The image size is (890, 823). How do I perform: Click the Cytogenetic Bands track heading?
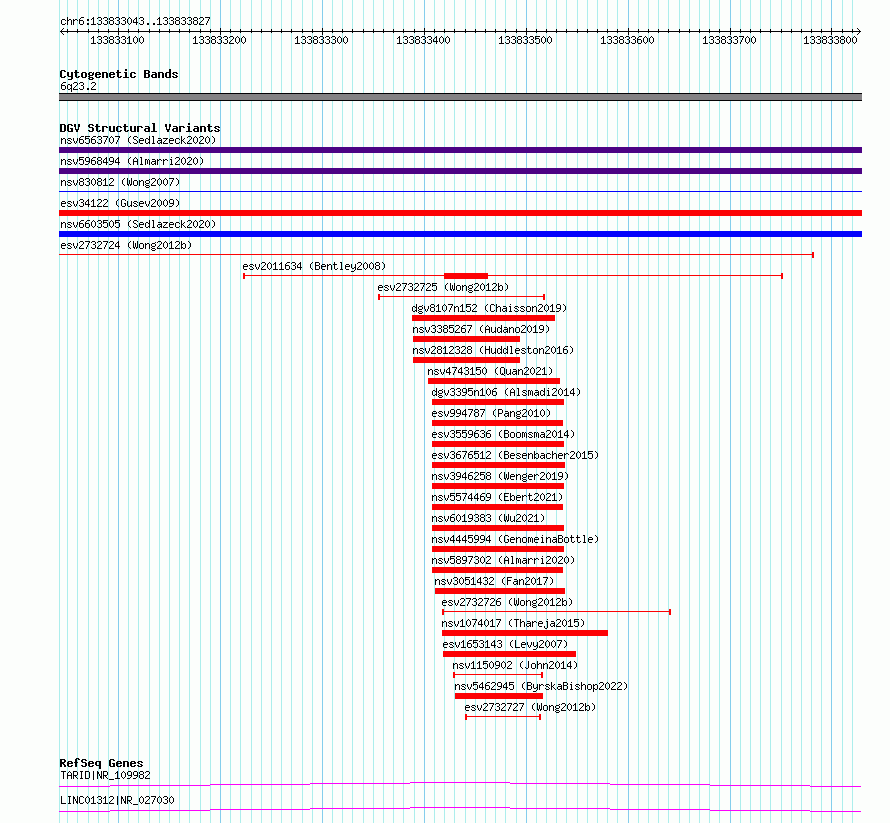point(119,74)
